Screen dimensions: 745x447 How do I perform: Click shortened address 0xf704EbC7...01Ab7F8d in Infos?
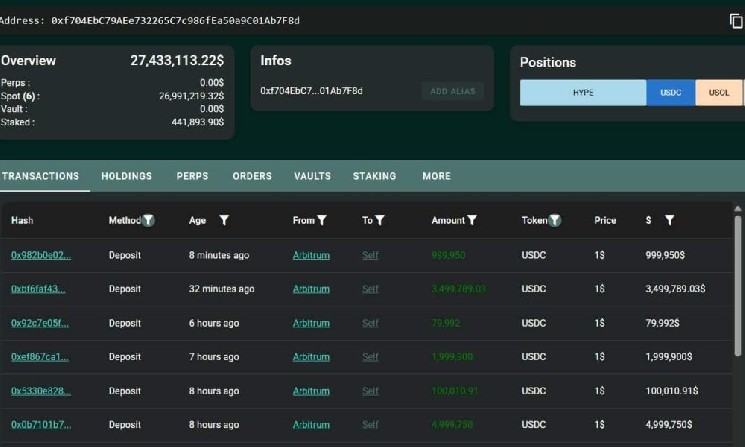pos(311,91)
